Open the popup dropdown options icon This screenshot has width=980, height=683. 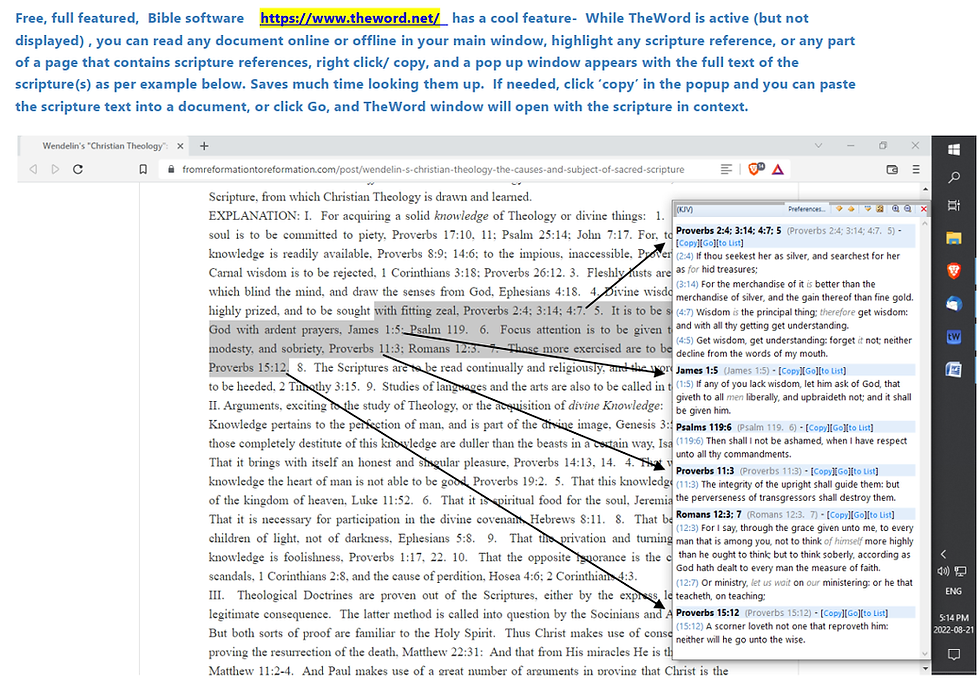pyautogui.click(x=868, y=209)
